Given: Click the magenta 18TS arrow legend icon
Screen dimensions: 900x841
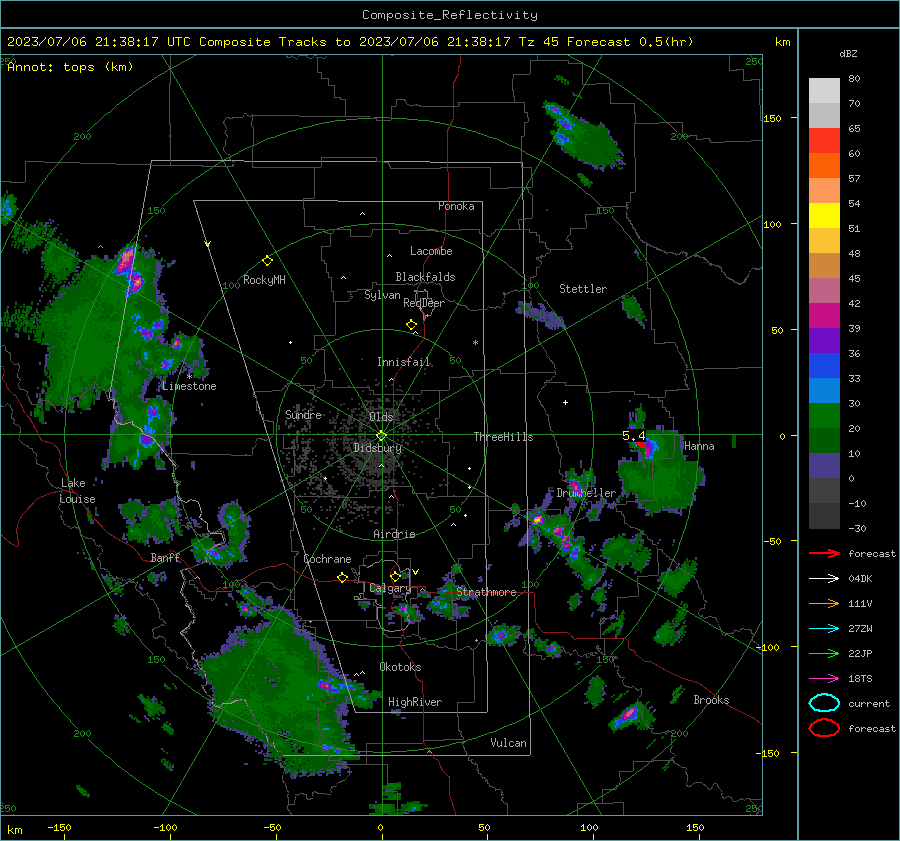Looking at the screenshot, I should click(824, 679).
